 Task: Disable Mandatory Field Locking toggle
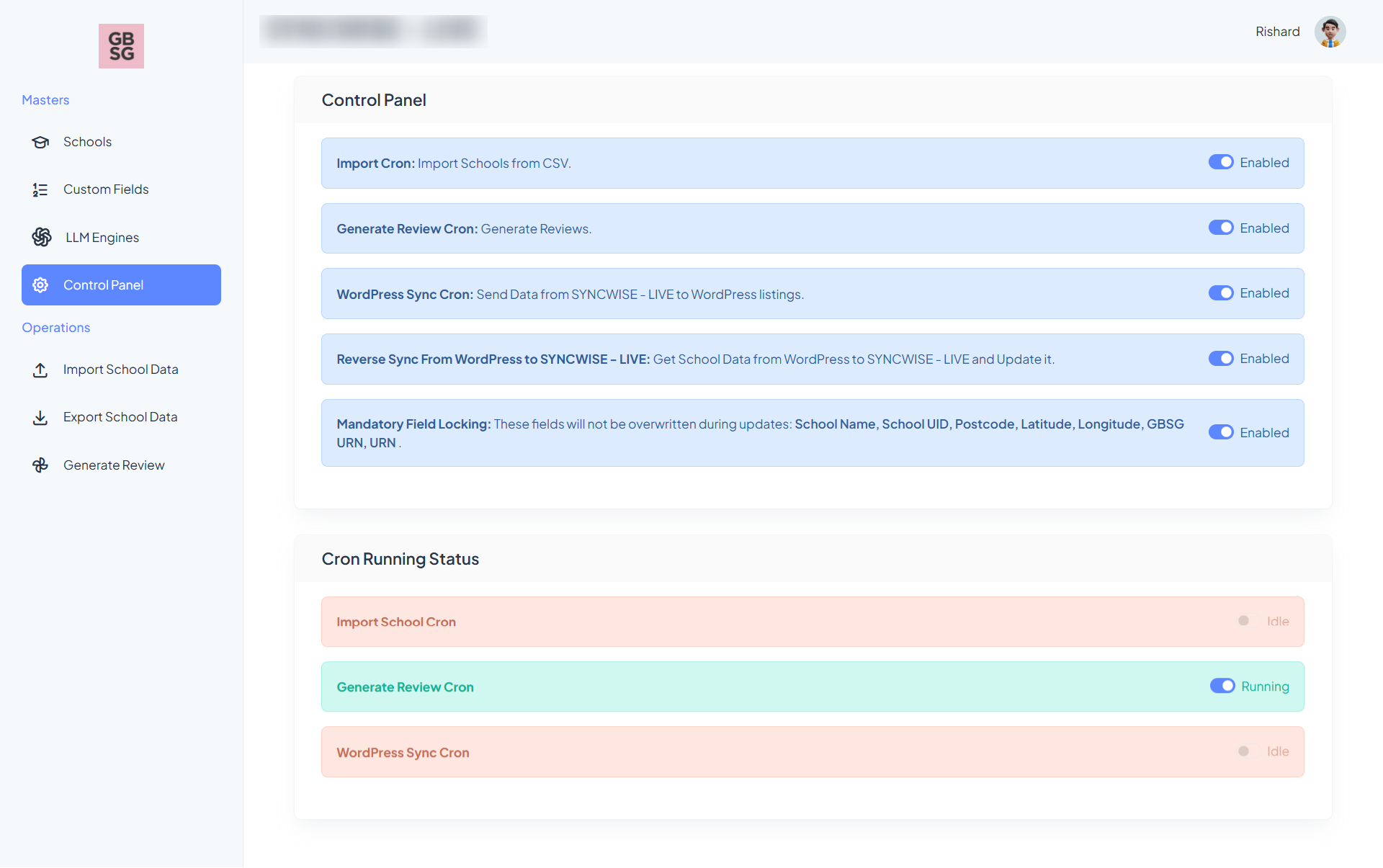tap(1221, 432)
